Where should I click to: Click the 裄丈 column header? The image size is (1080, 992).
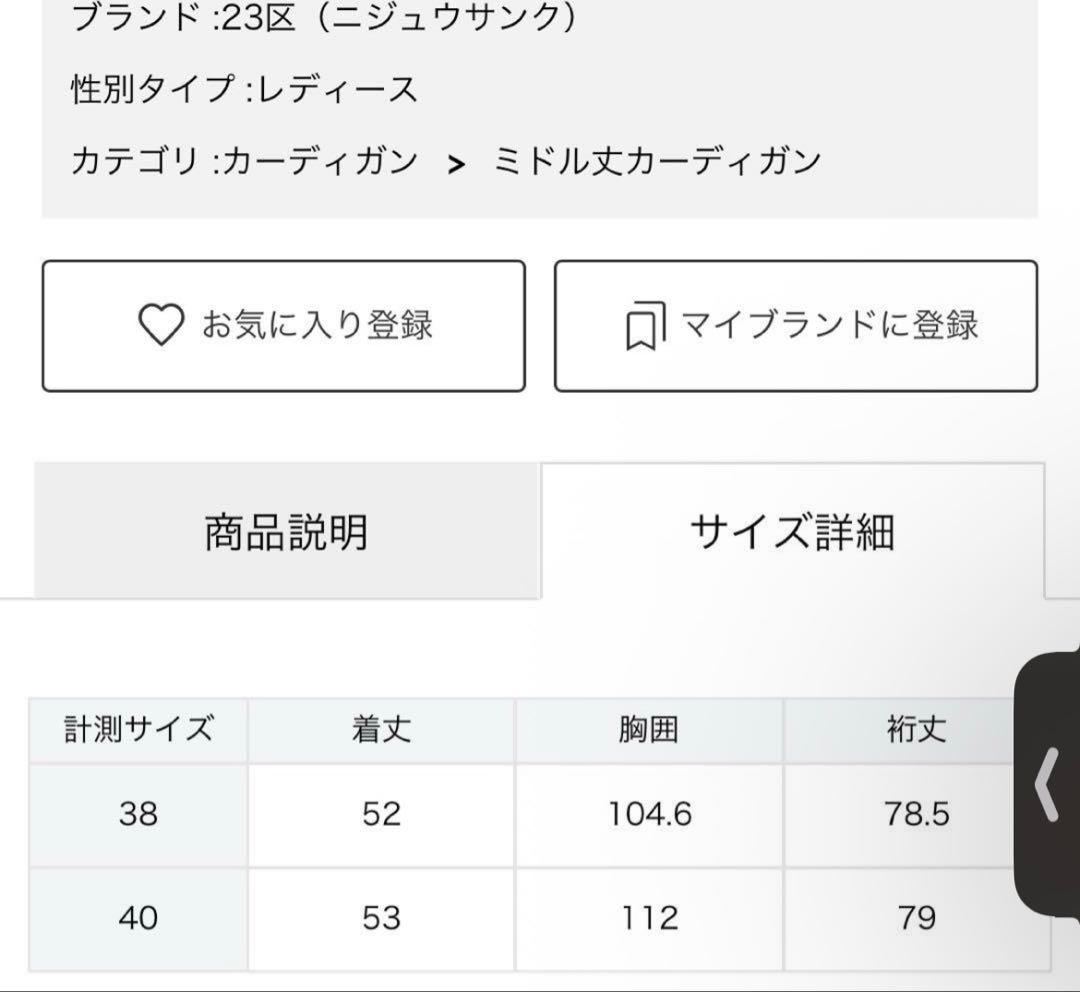(918, 729)
